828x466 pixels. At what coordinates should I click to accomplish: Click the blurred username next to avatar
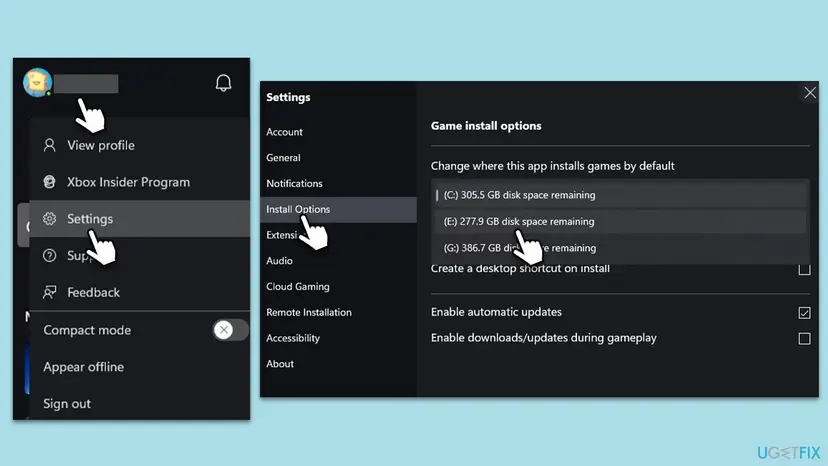pos(86,83)
